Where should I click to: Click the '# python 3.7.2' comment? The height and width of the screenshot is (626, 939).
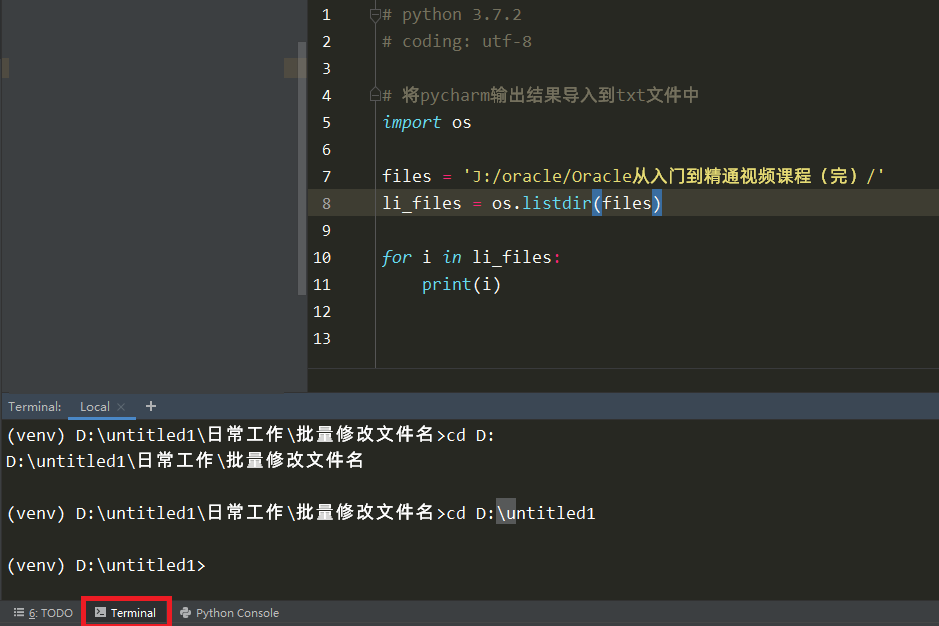pos(452,14)
